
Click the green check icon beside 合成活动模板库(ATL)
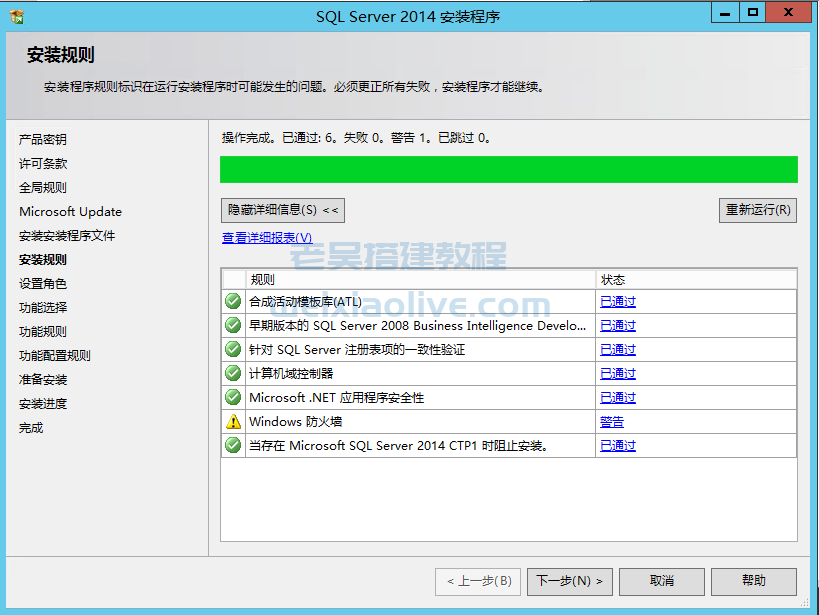[233, 301]
